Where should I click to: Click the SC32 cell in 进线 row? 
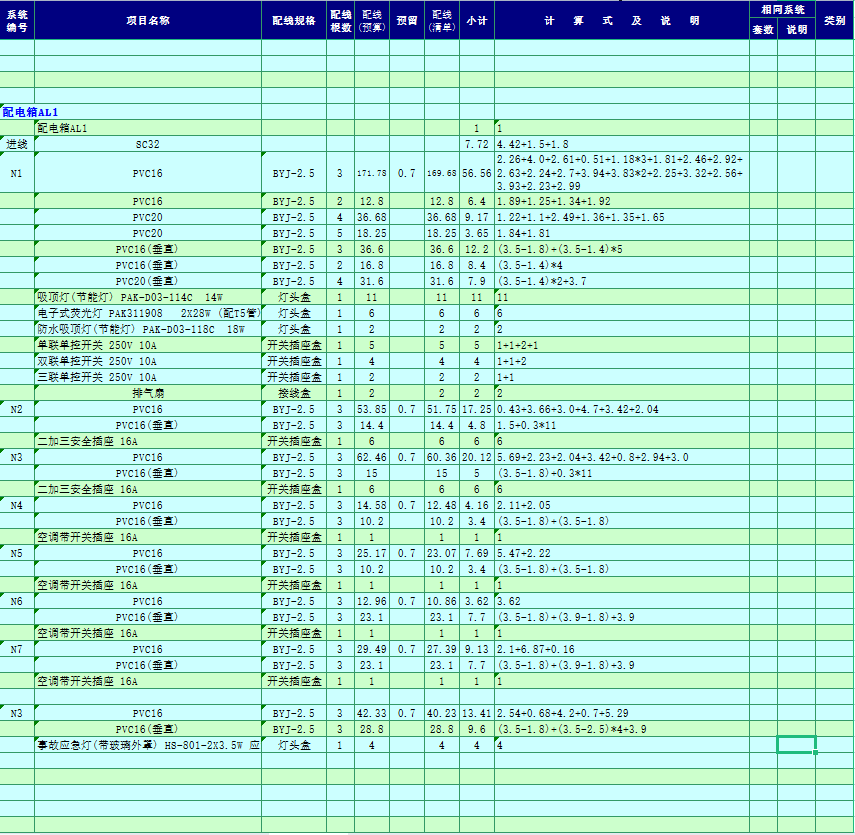(x=147, y=144)
